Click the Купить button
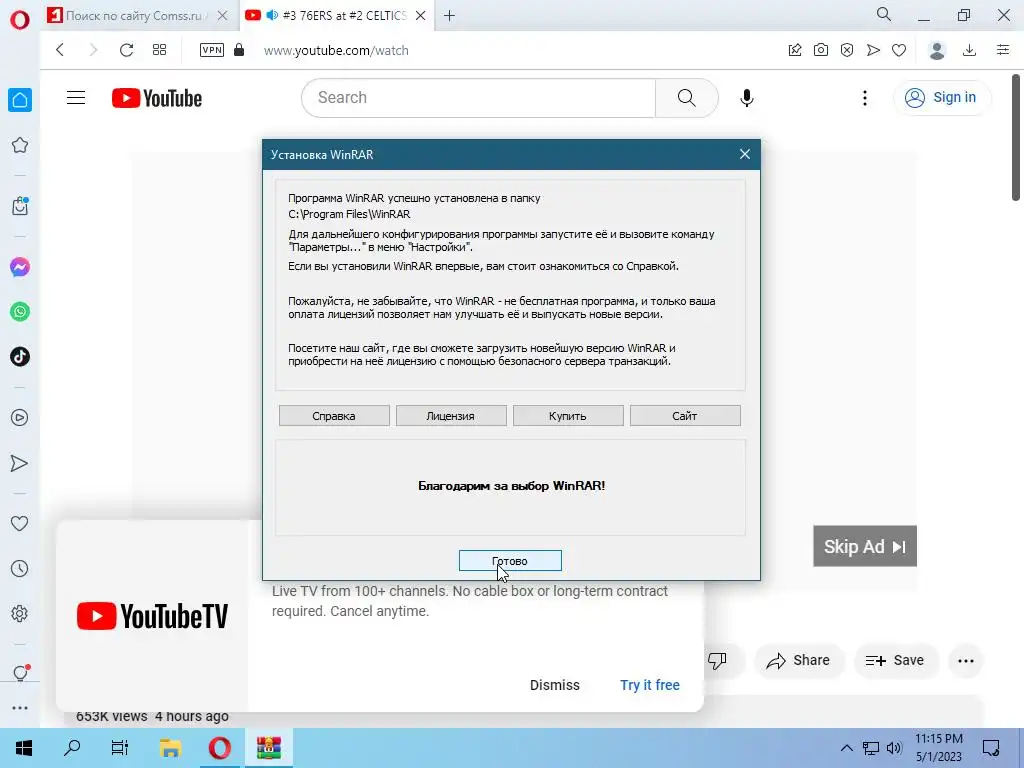Image resolution: width=1024 pixels, height=768 pixels. click(568, 416)
